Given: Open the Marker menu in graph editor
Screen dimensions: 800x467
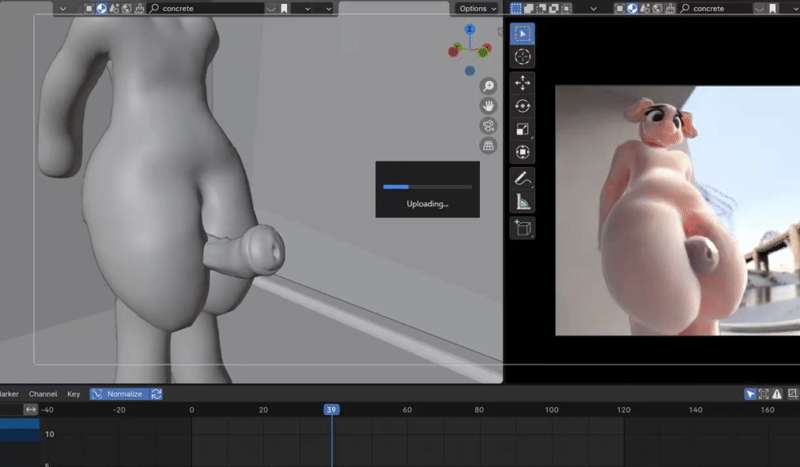Looking at the screenshot, I should tap(9, 394).
